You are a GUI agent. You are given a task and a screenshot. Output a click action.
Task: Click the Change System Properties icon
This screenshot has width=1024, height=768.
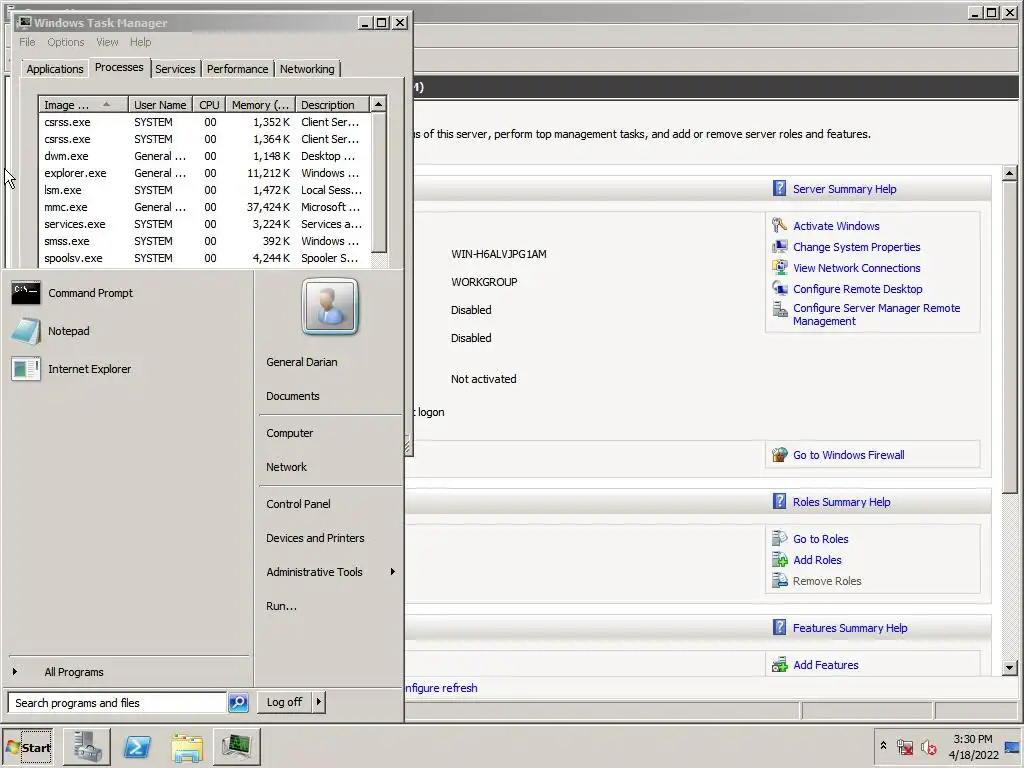(x=779, y=247)
